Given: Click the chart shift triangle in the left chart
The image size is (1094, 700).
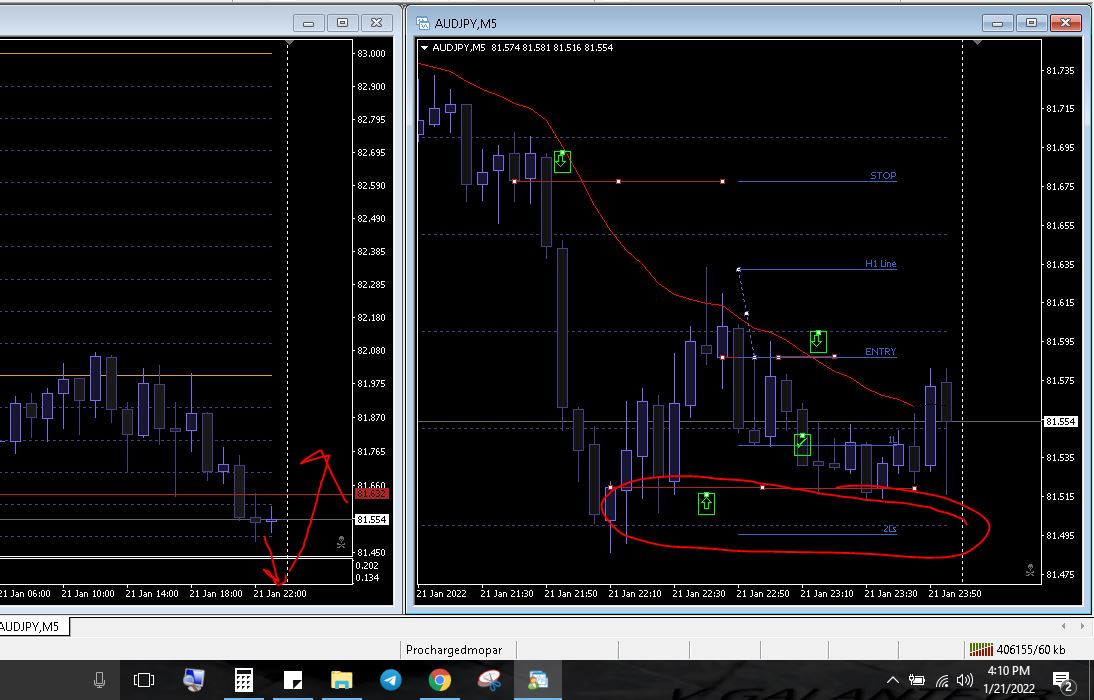Looking at the screenshot, I should pyautogui.click(x=290, y=43).
